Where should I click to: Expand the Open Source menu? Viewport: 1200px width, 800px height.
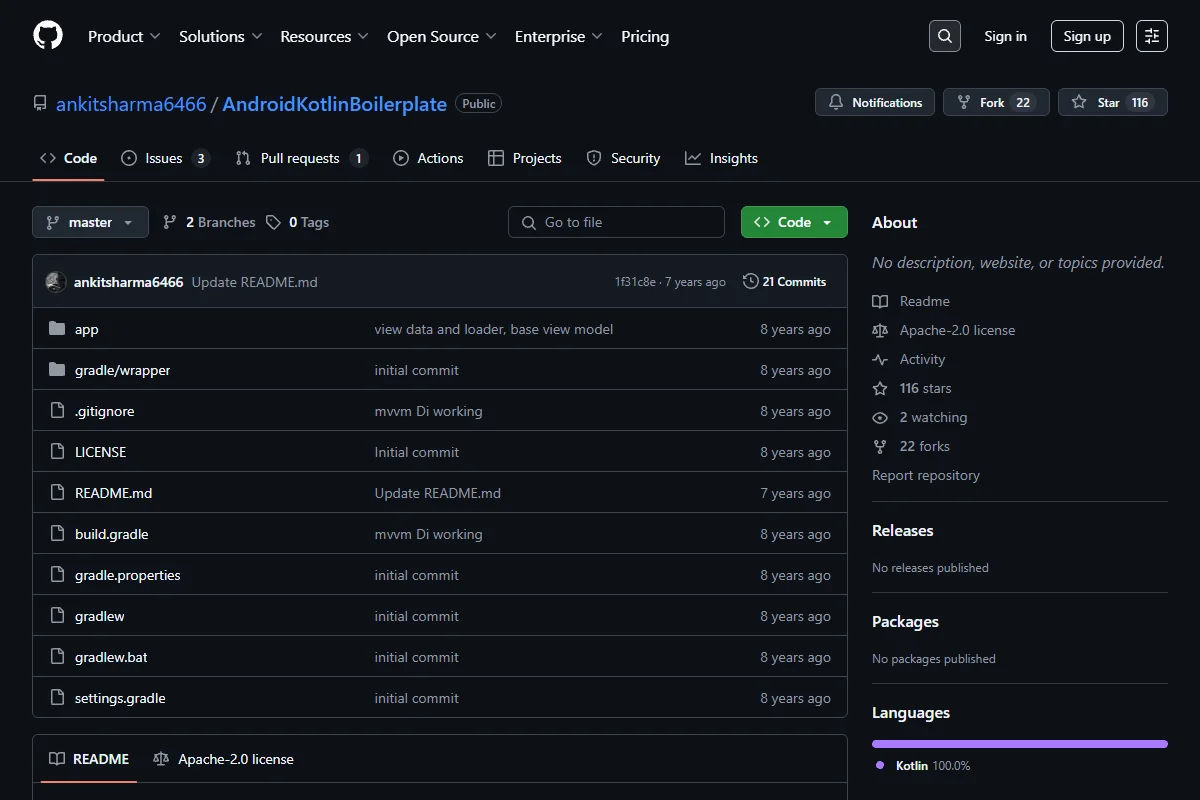click(442, 36)
